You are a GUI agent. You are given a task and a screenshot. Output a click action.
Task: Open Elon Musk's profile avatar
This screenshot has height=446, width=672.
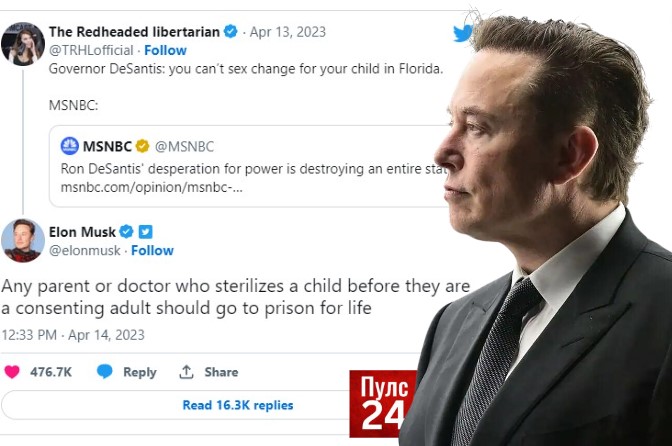pyautogui.click(x=22, y=240)
